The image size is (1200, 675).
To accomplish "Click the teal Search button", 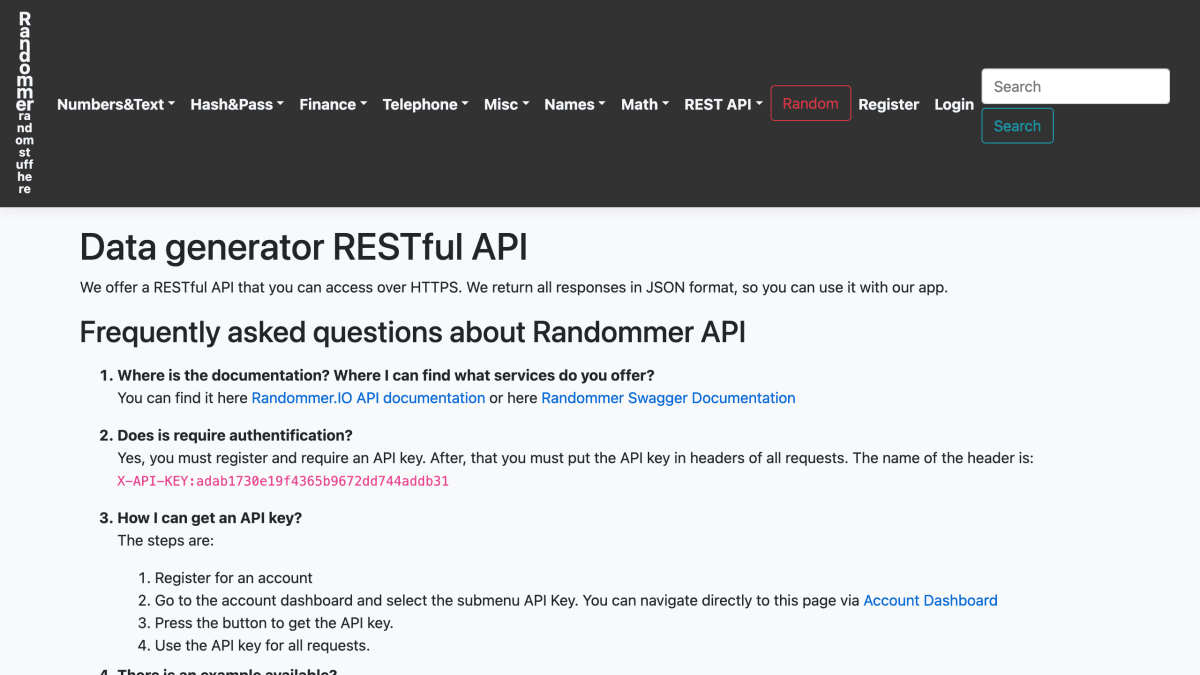I will (1018, 126).
